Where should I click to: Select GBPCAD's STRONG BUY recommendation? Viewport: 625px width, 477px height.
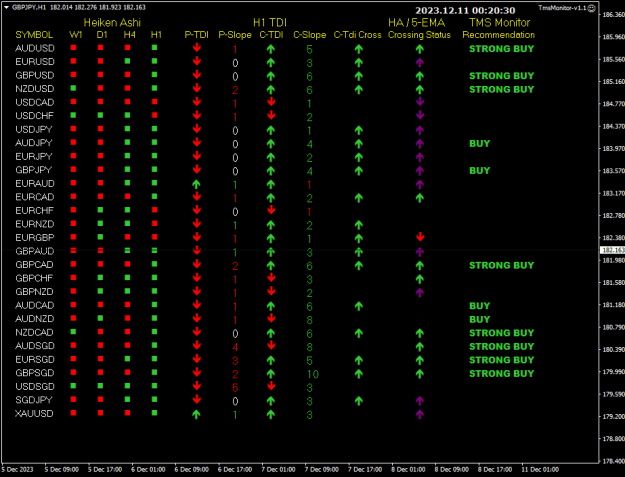pyautogui.click(x=501, y=265)
